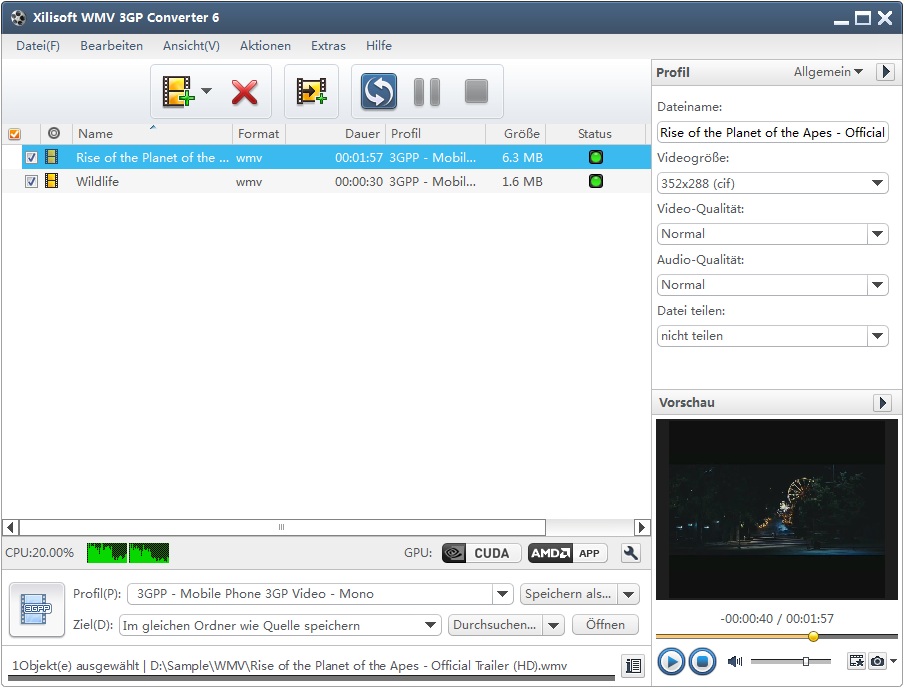Expand the Vorschau panel arrow button
The width and height of the screenshot is (905, 688).
pyautogui.click(x=882, y=403)
